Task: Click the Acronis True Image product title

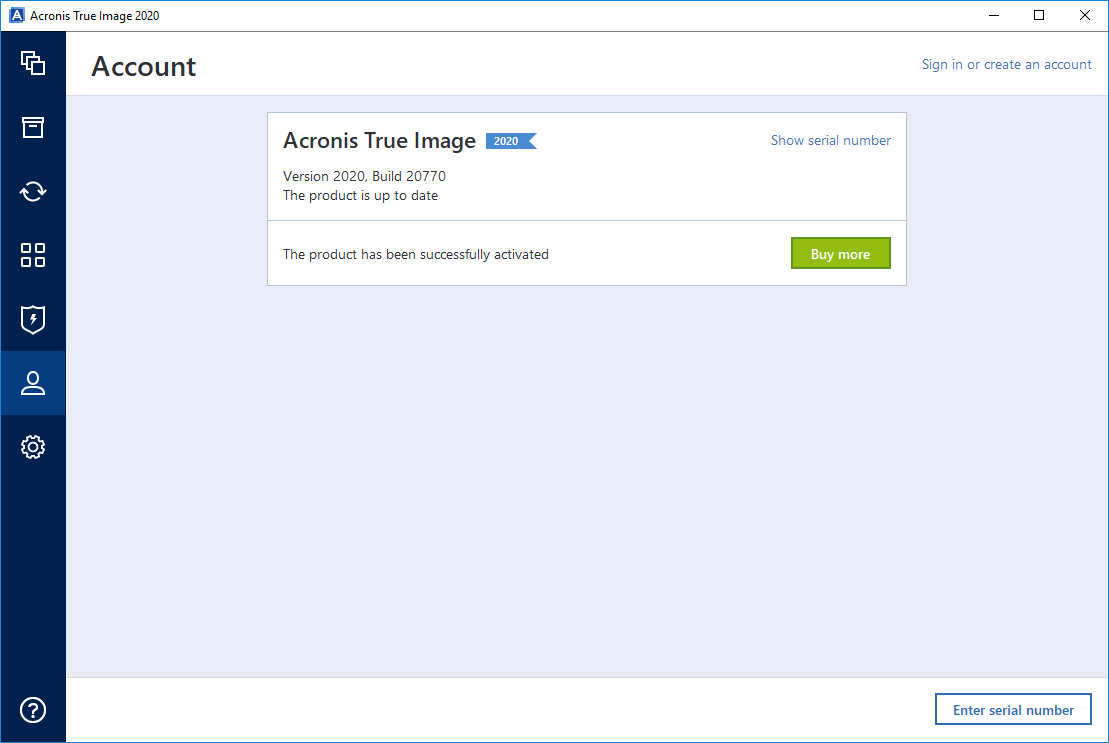Action: tap(379, 141)
